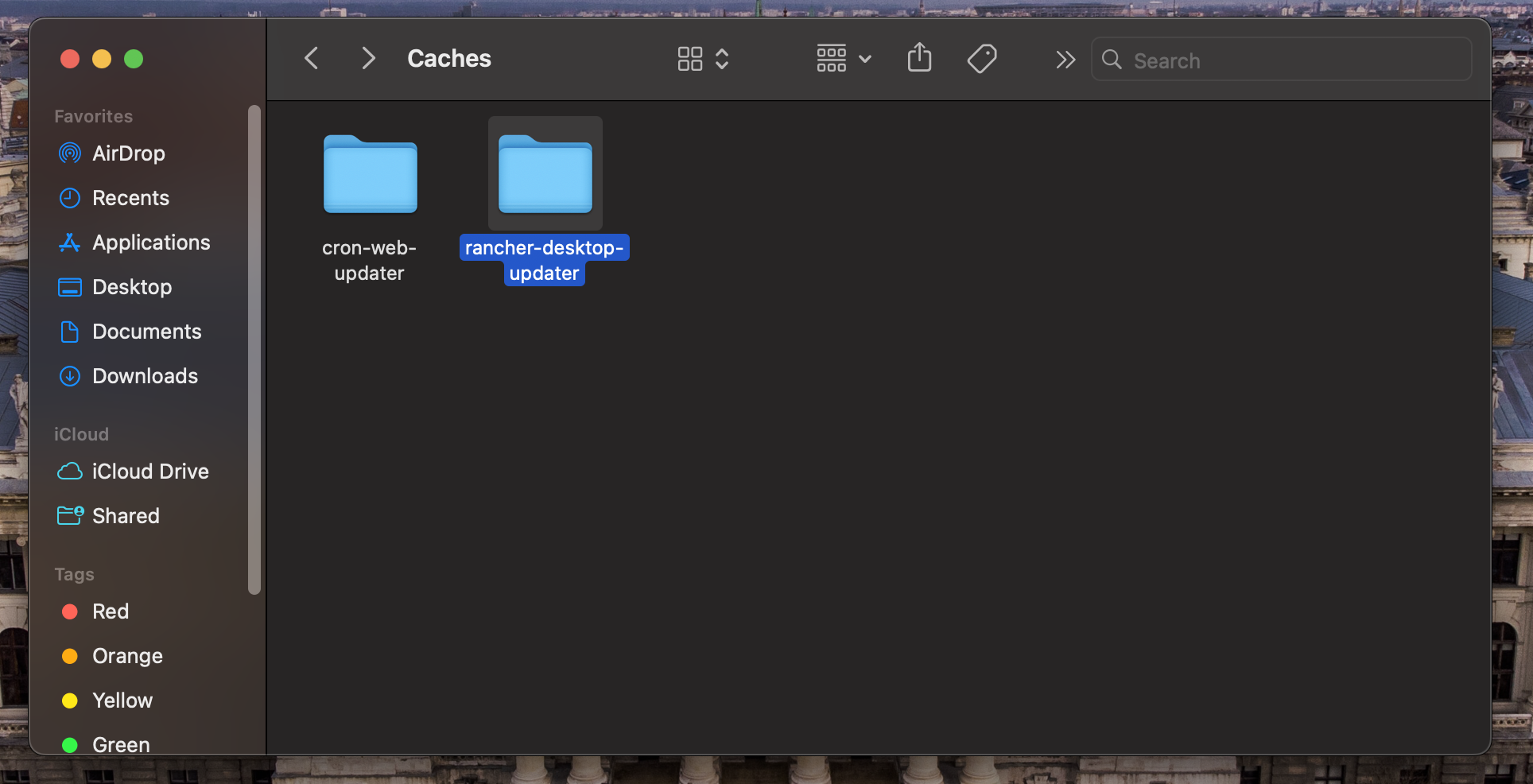Open the Tags editor icon in toolbar
This screenshot has width=1533, height=784.
(982, 58)
